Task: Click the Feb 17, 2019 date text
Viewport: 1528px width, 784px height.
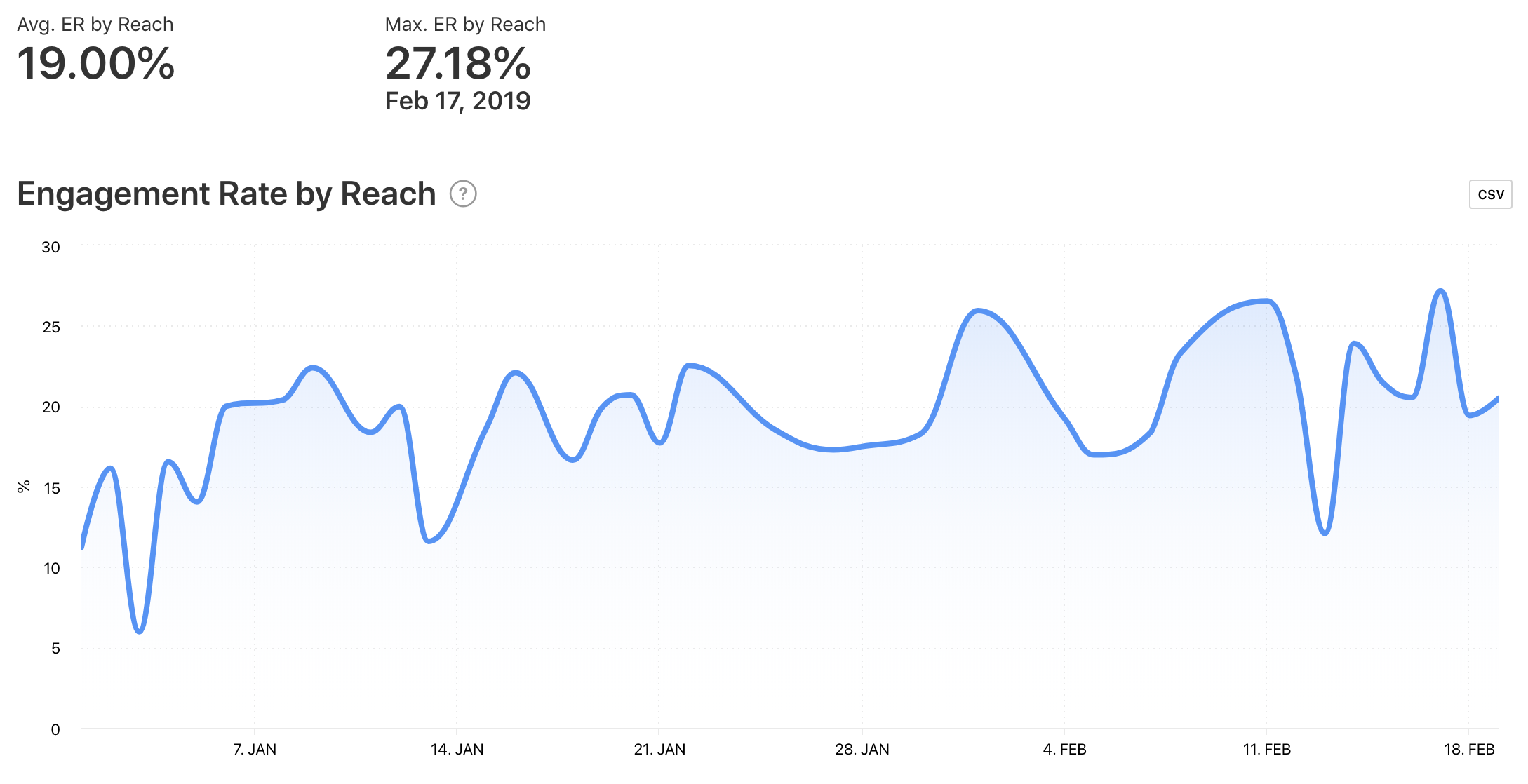Action: click(x=457, y=101)
